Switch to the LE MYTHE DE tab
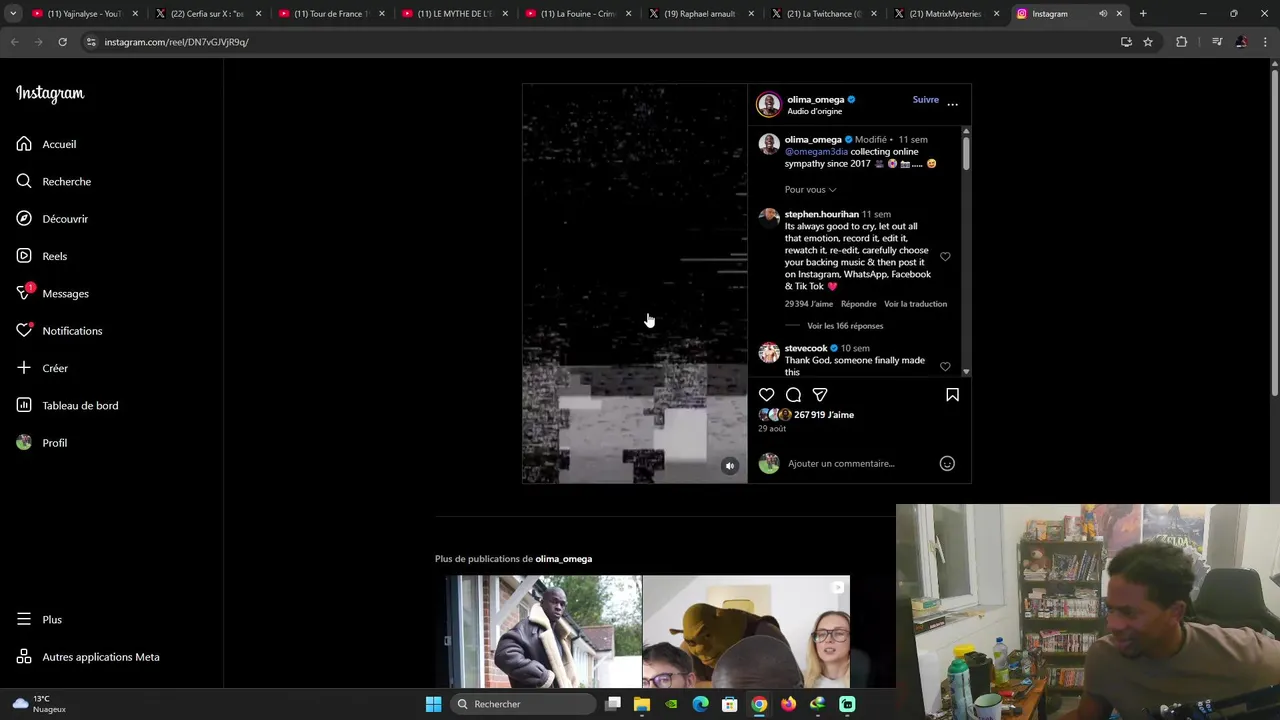The image size is (1280, 720). coord(453,14)
